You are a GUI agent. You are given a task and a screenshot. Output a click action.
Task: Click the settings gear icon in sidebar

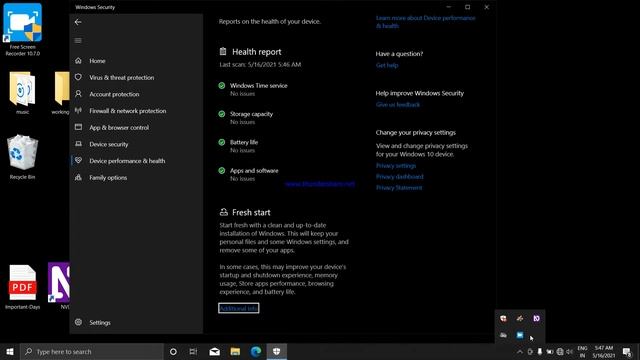(78, 322)
